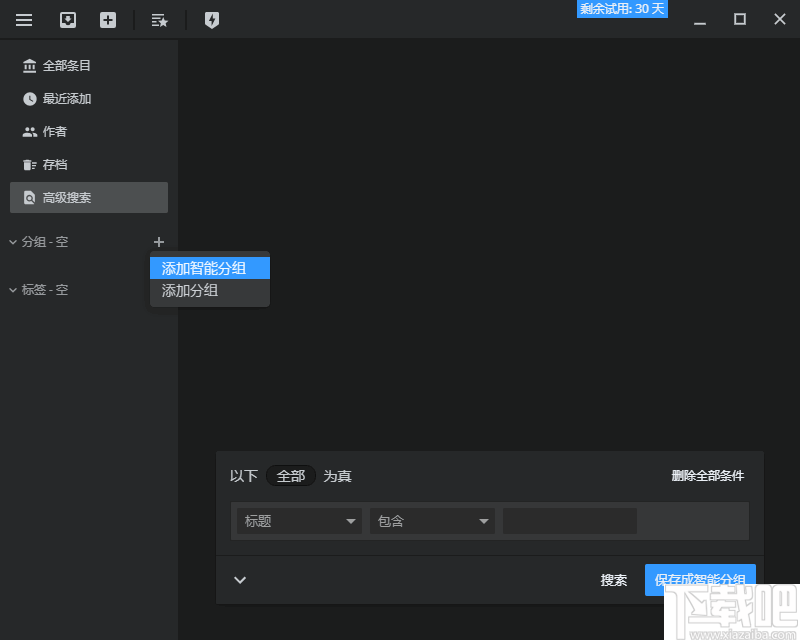Click the plus icon beside 分组 - 空
Viewport: 800px width, 640px height.
pos(159,242)
